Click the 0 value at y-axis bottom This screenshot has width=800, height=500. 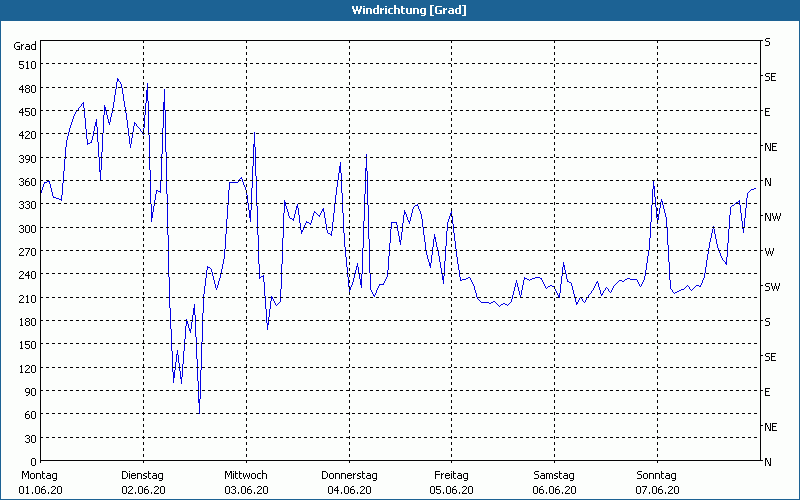click(33, 462)
